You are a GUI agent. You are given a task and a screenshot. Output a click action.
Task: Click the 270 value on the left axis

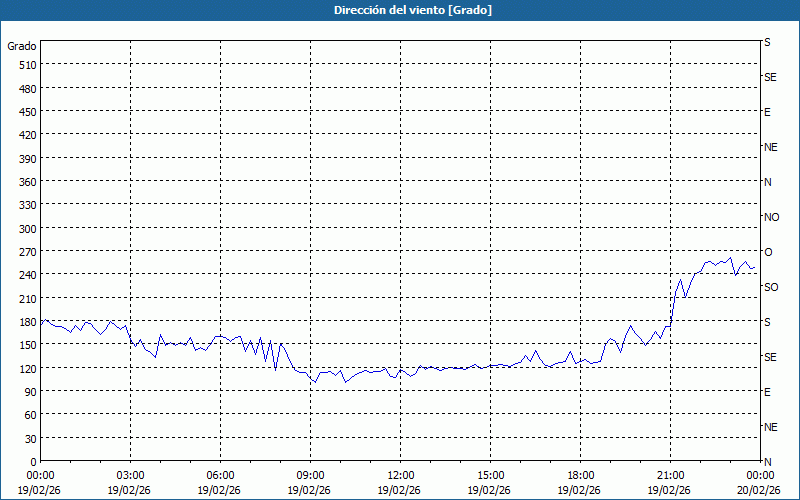[x=26, y=251]
